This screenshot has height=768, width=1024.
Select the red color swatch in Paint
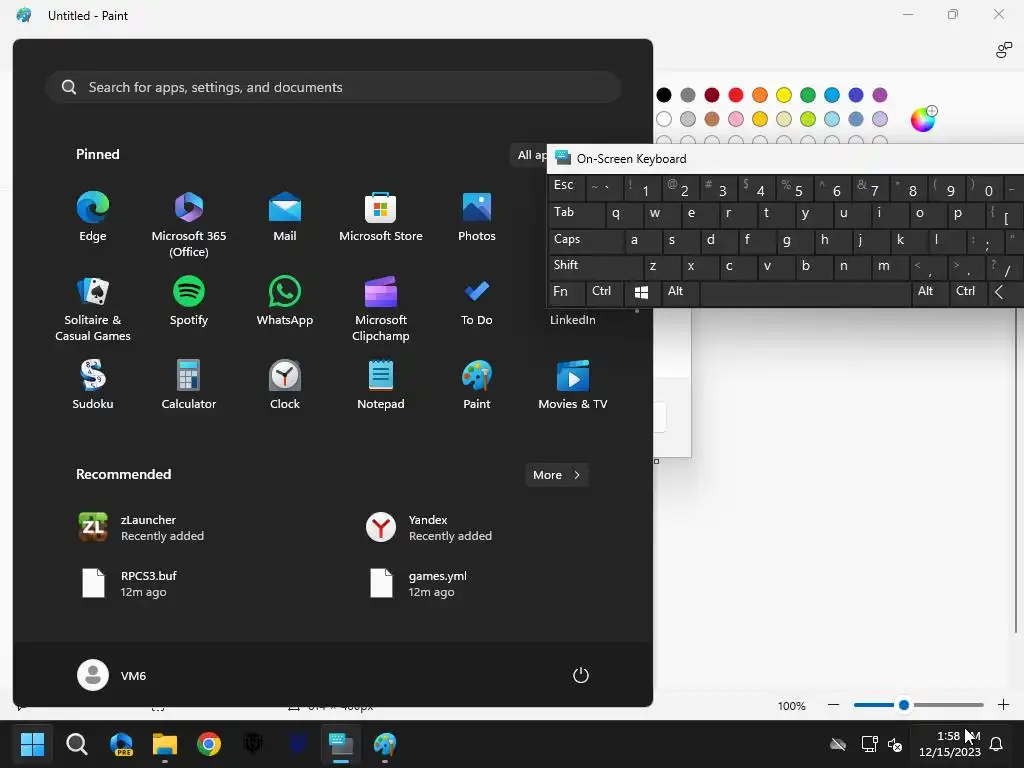coord(736,95)
